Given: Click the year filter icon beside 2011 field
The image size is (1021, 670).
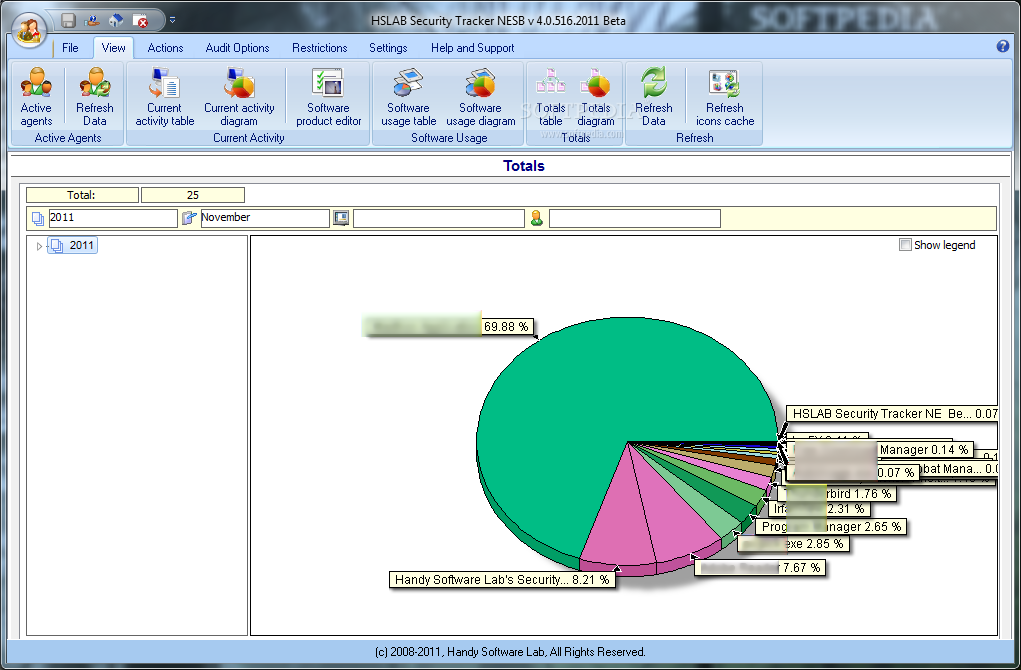Looking at the screenshot, I should (38, 219).
